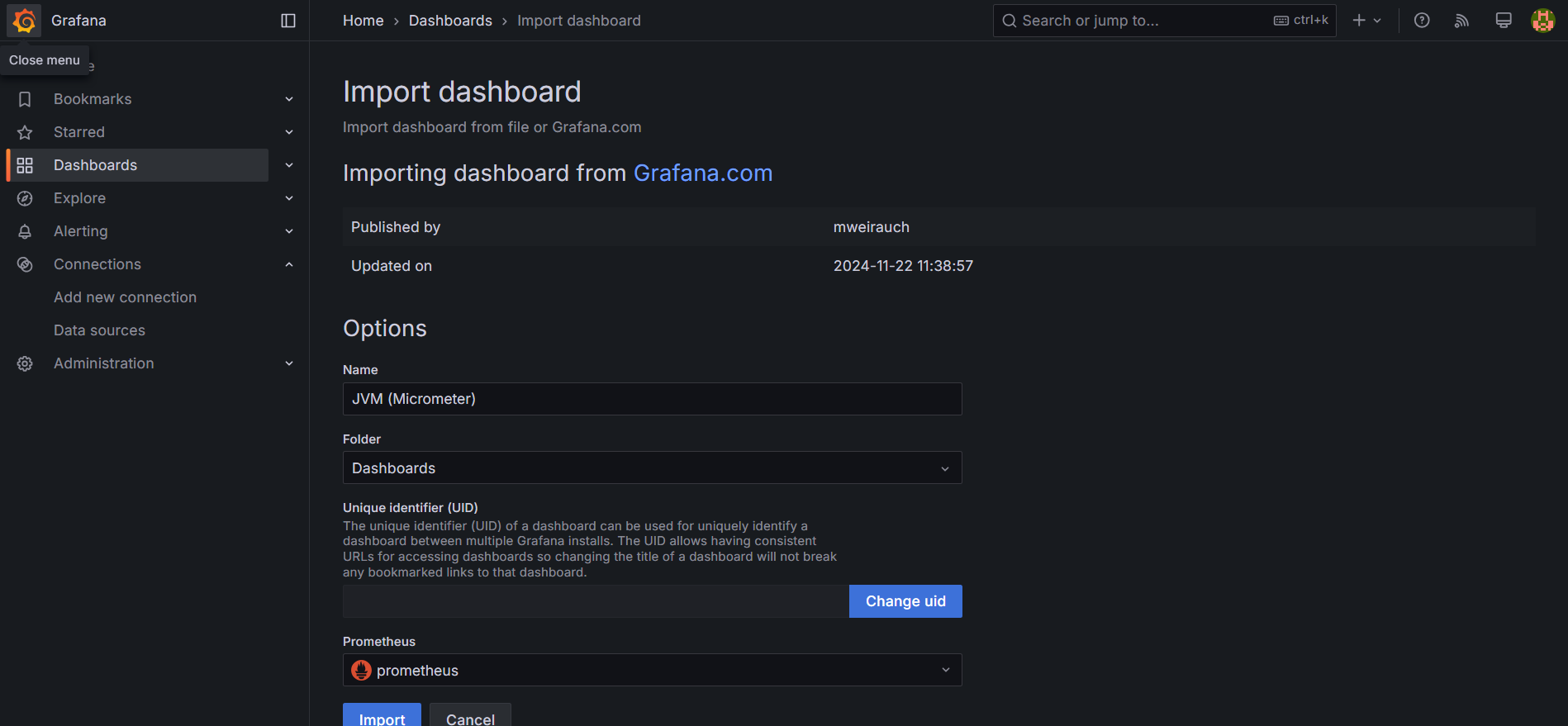Click the Alerting bell icon
The height and width of the screenshot is (726, 1568).
tap(25, 231)
